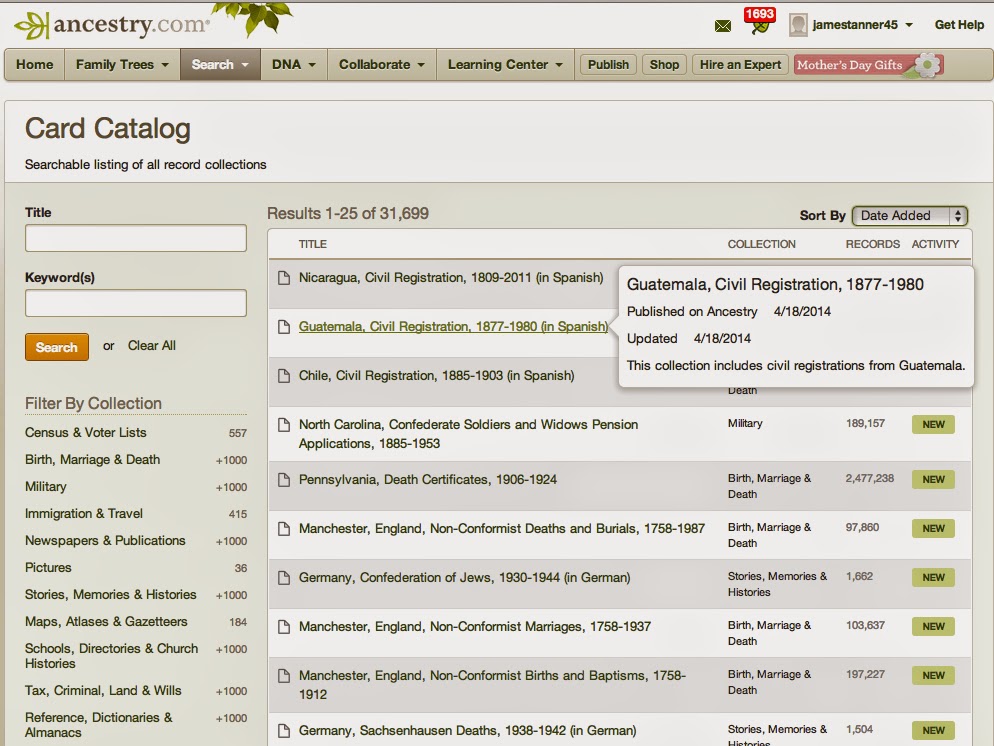Open the 1693 hints leaf notification
Screen dimensions: 994x746
(x=759, y=21)
